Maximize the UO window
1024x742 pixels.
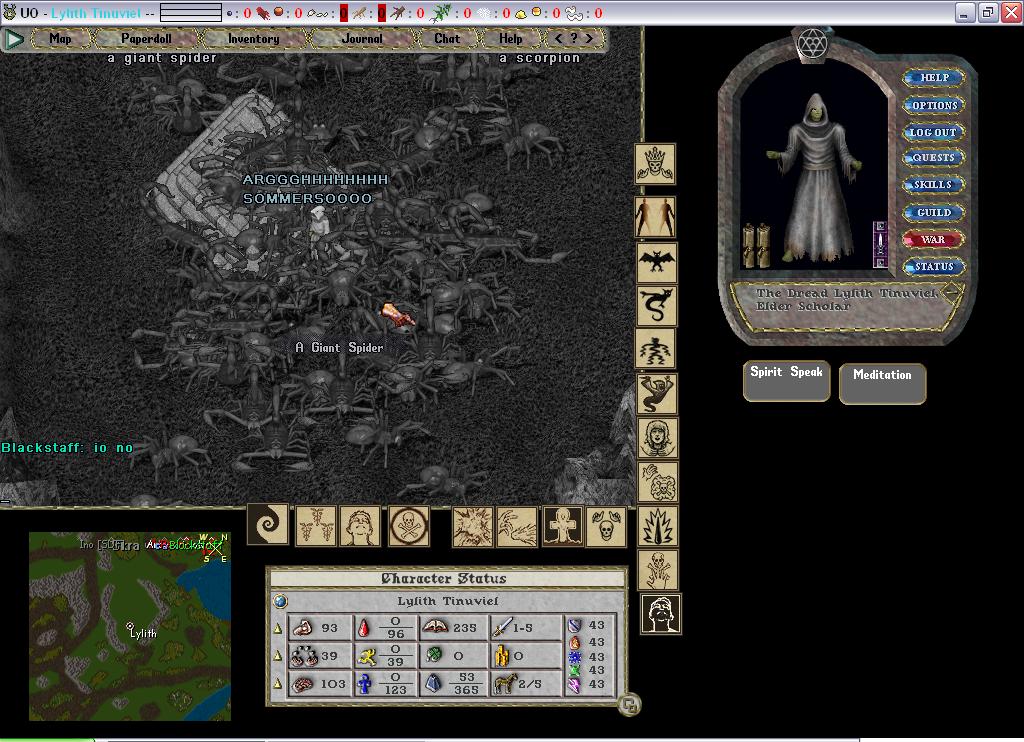click(987, 12)
